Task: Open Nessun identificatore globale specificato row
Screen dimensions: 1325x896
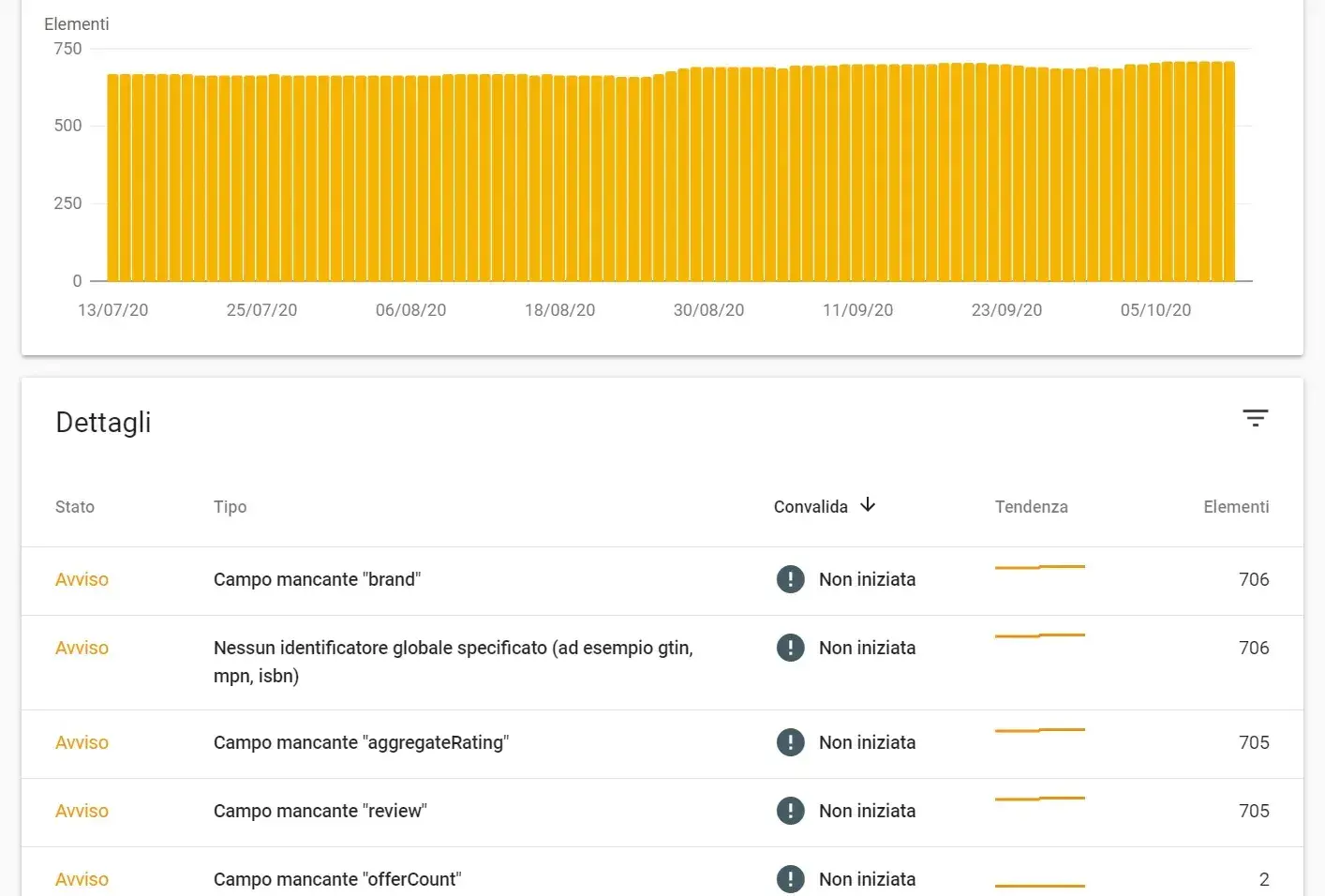Action: tap(662, 663)
